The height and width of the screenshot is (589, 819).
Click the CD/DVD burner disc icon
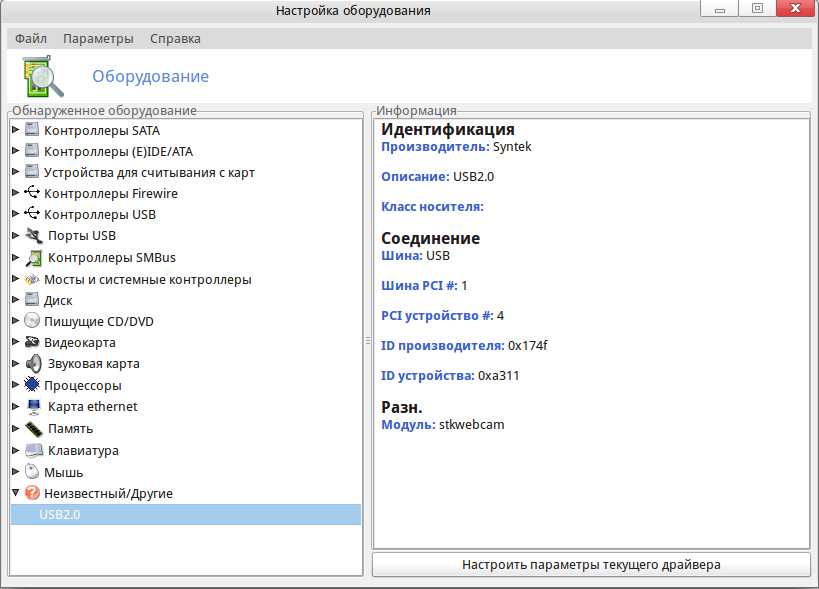coord(32,321)
